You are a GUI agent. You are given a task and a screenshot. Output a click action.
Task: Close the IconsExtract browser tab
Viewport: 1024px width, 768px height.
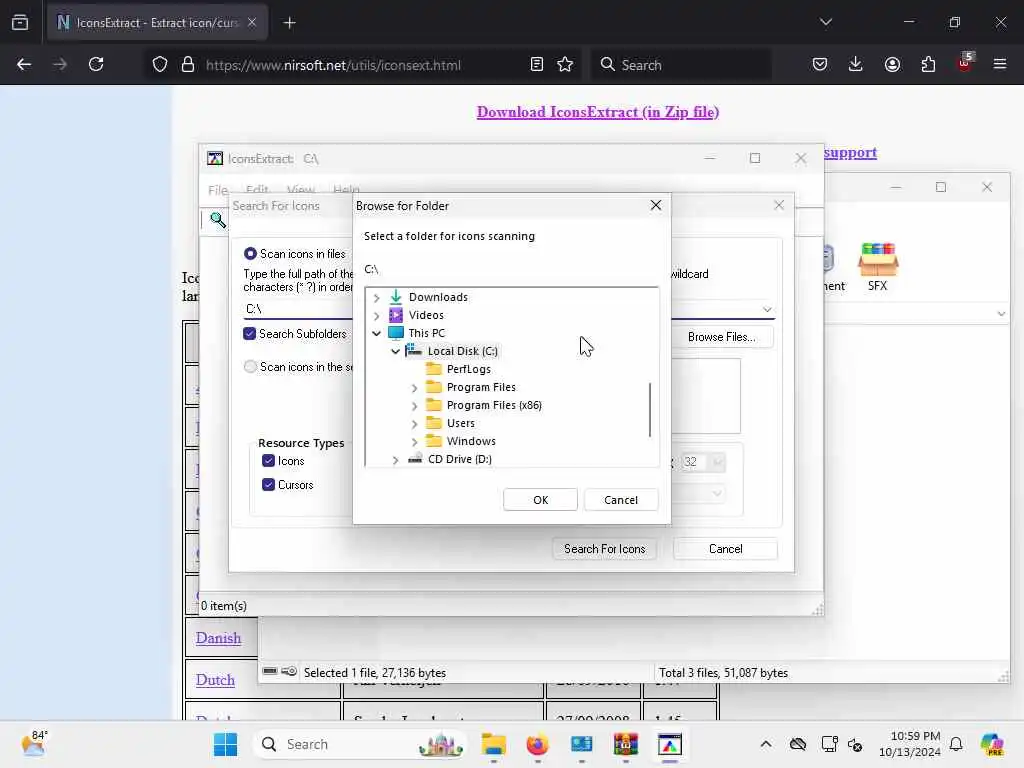252,23
